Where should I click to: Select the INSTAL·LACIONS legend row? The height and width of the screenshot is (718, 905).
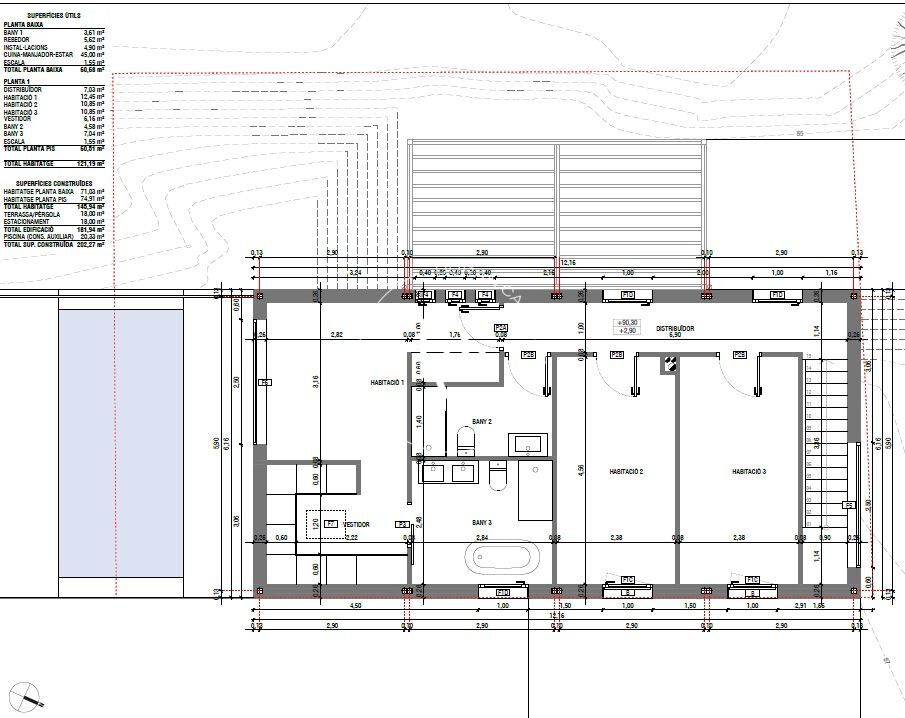54,47
